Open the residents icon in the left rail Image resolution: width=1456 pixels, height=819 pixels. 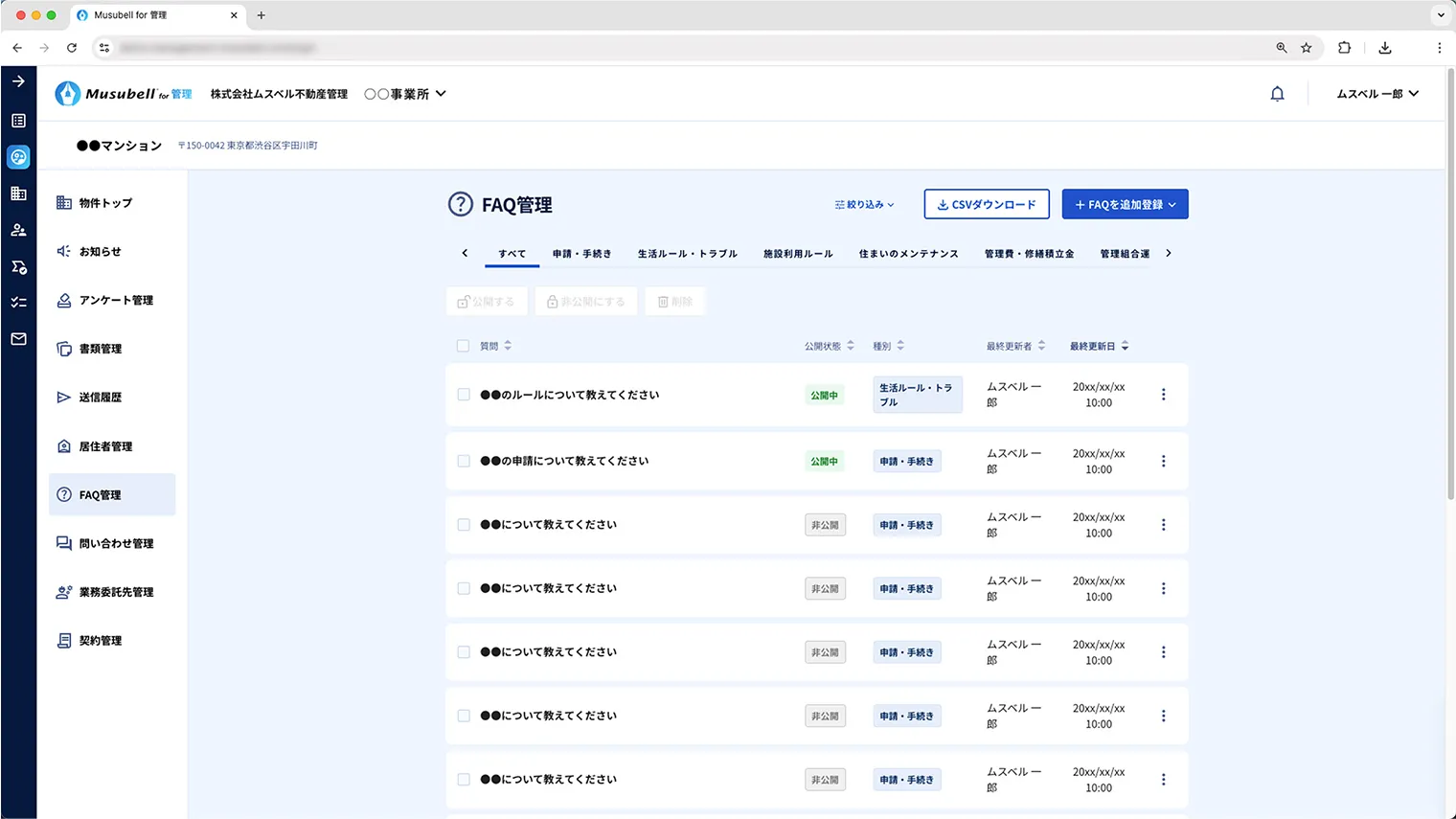pyautogui.click(x=17, y=229)
